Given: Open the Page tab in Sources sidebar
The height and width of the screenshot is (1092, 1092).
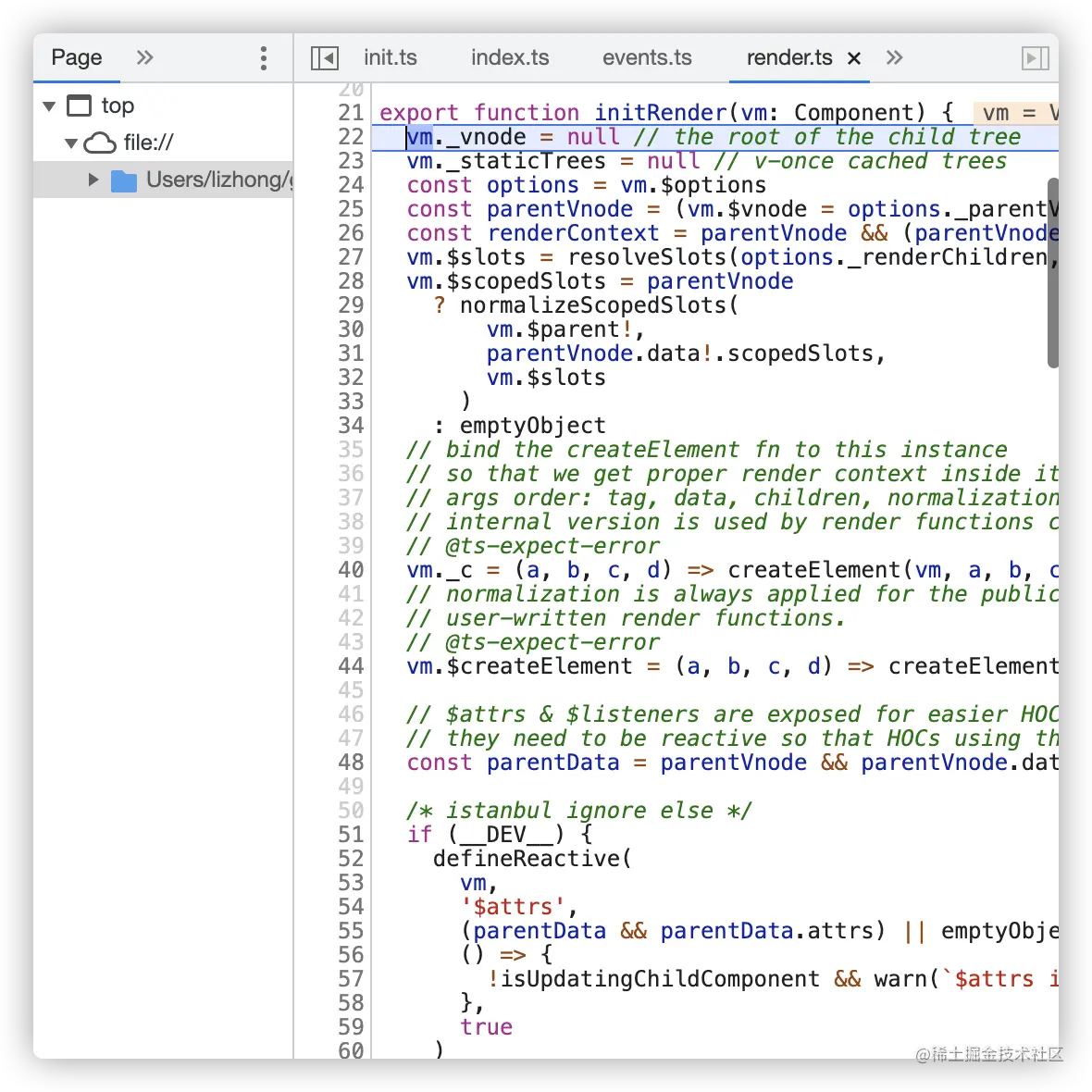Looking at the screenshot, I should 77,57.
